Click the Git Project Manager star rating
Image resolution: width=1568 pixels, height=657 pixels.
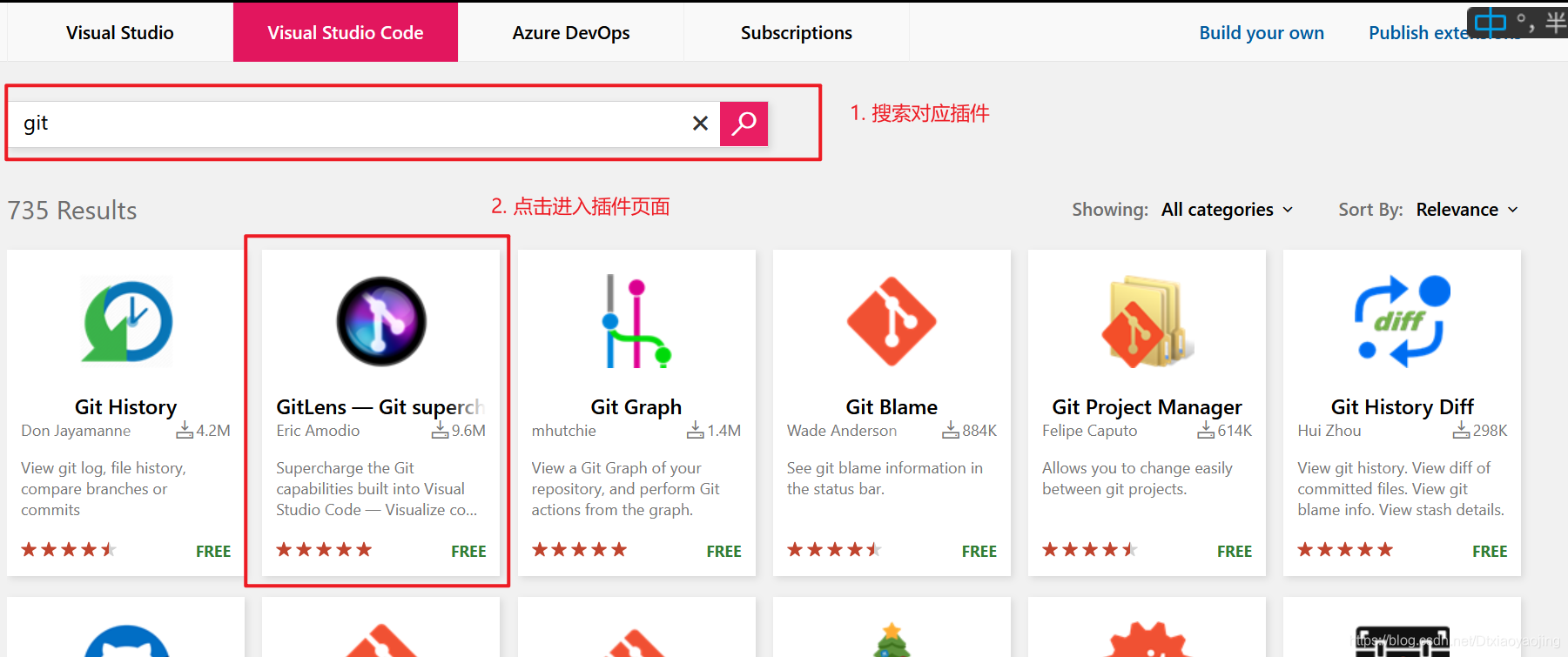(x=1090, y=550)
